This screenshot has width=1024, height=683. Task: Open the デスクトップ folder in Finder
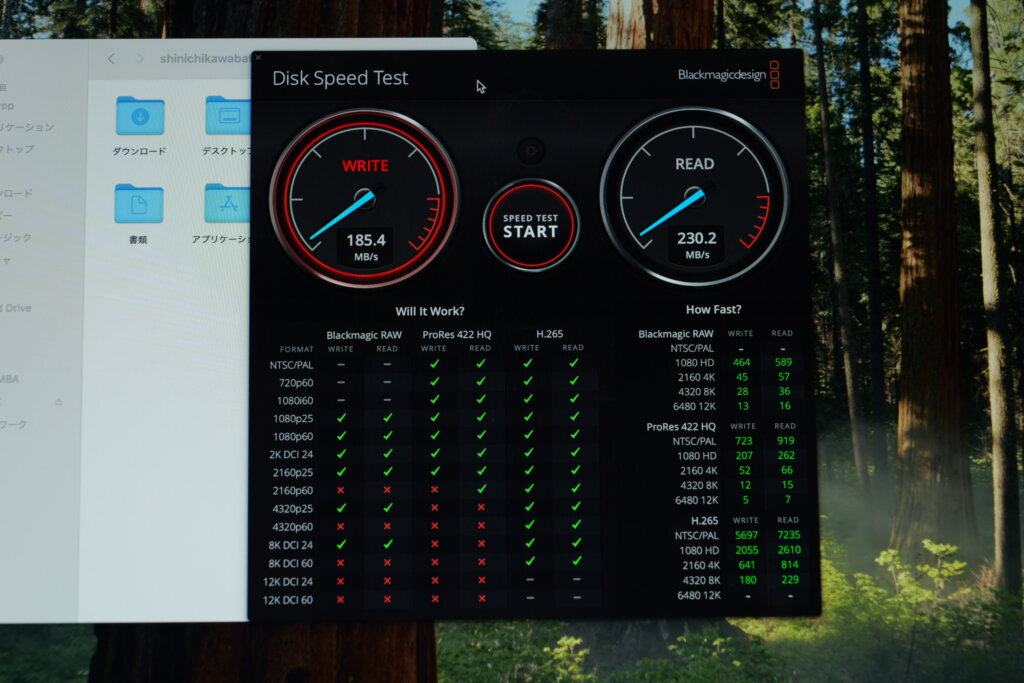pyautogui.click(x=226, y=127)
